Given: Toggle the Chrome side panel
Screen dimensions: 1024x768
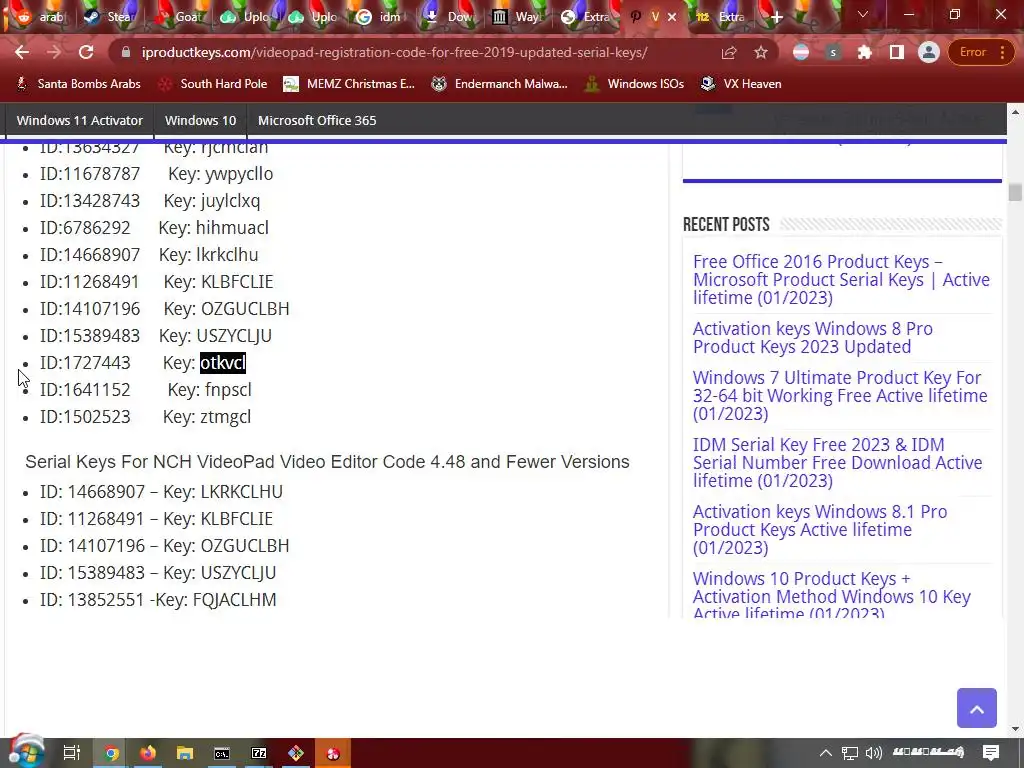Looking at the screenshot, I should (897, 52).
